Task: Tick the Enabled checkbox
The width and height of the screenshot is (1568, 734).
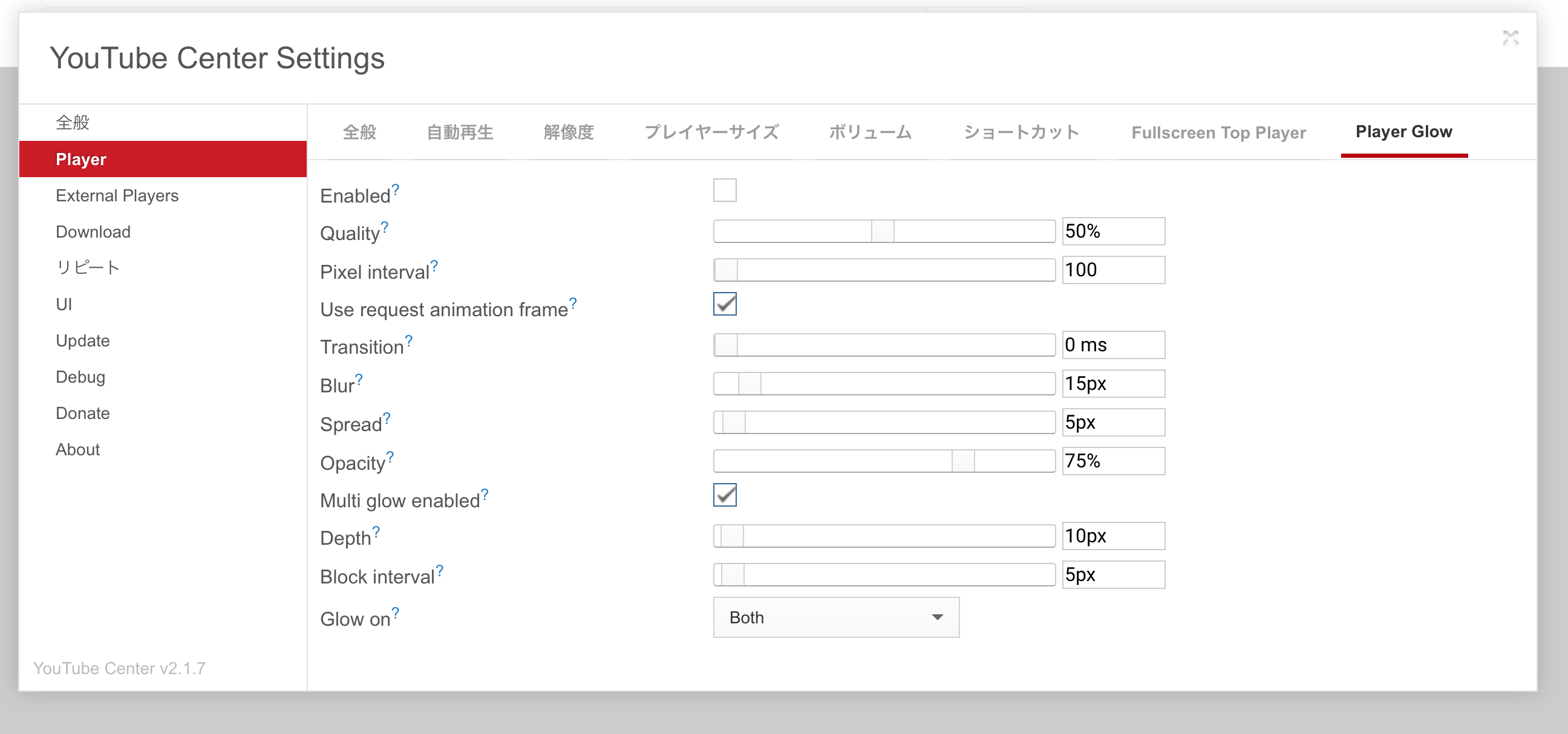Action: coord(725,190)
